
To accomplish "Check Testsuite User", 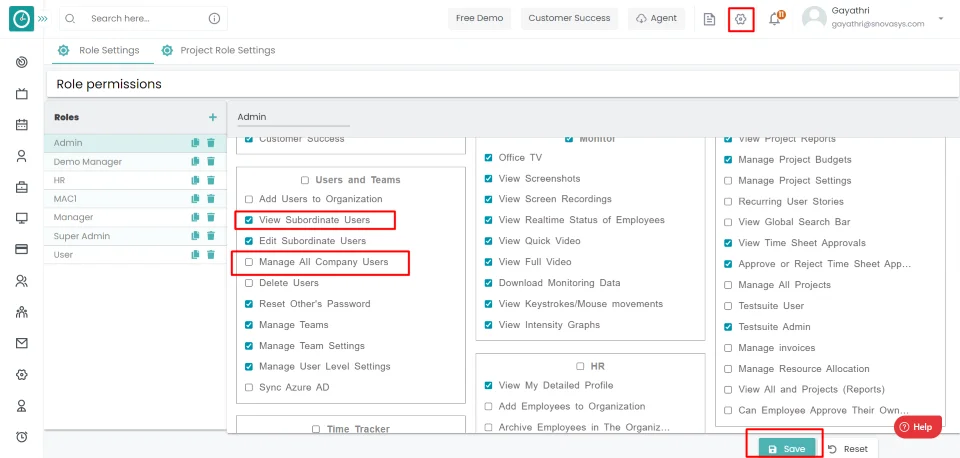I will (x=728, y=306).
